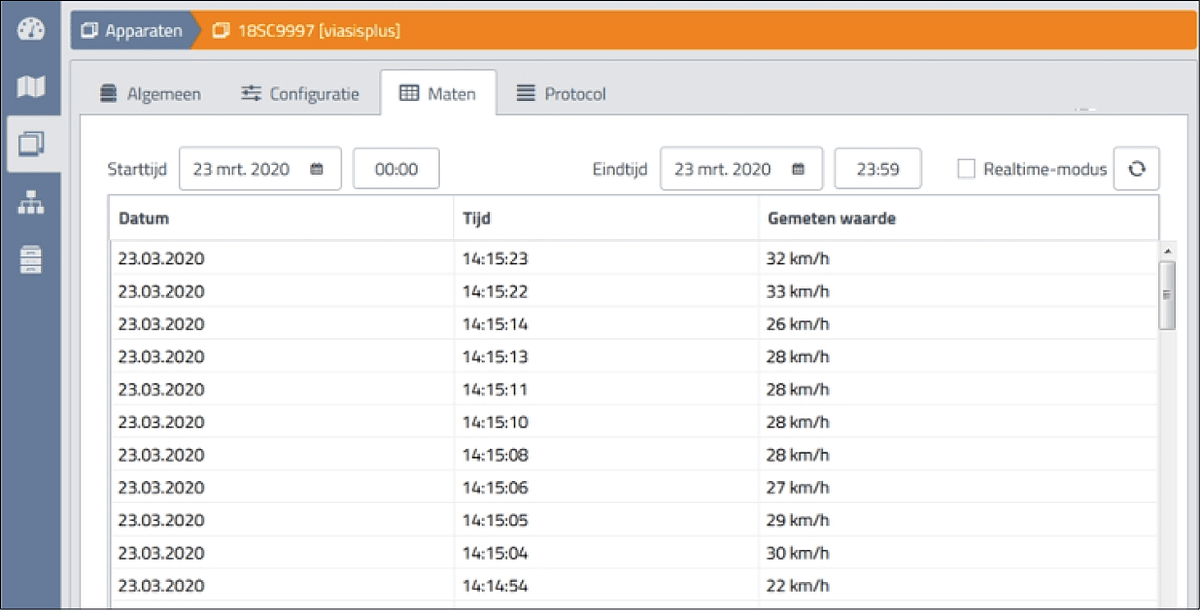Screen dimensions: 1200x610
Task: Click the refresh icon beside Realtime-modus
Action: coord(1136,169)
